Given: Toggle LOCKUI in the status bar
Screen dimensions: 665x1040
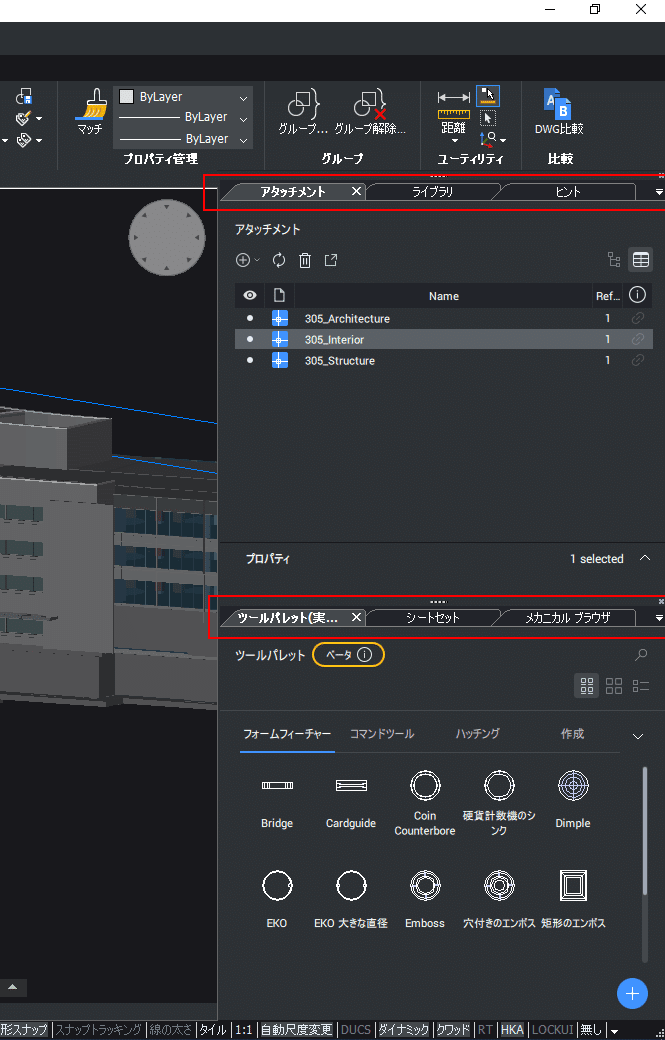Looking at the screenshot, I should pos(552,1029).
